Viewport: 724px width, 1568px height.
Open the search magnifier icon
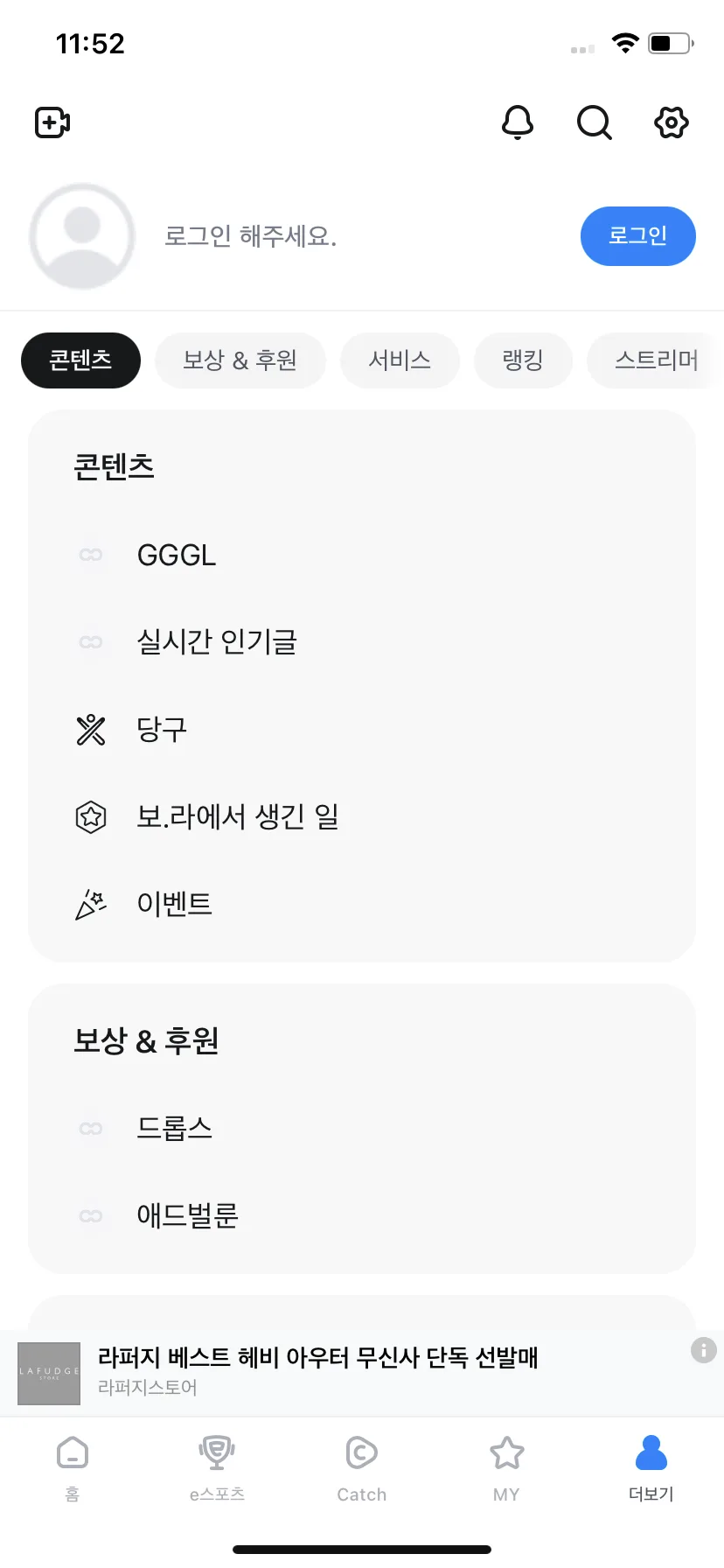(x=595, y=122)
